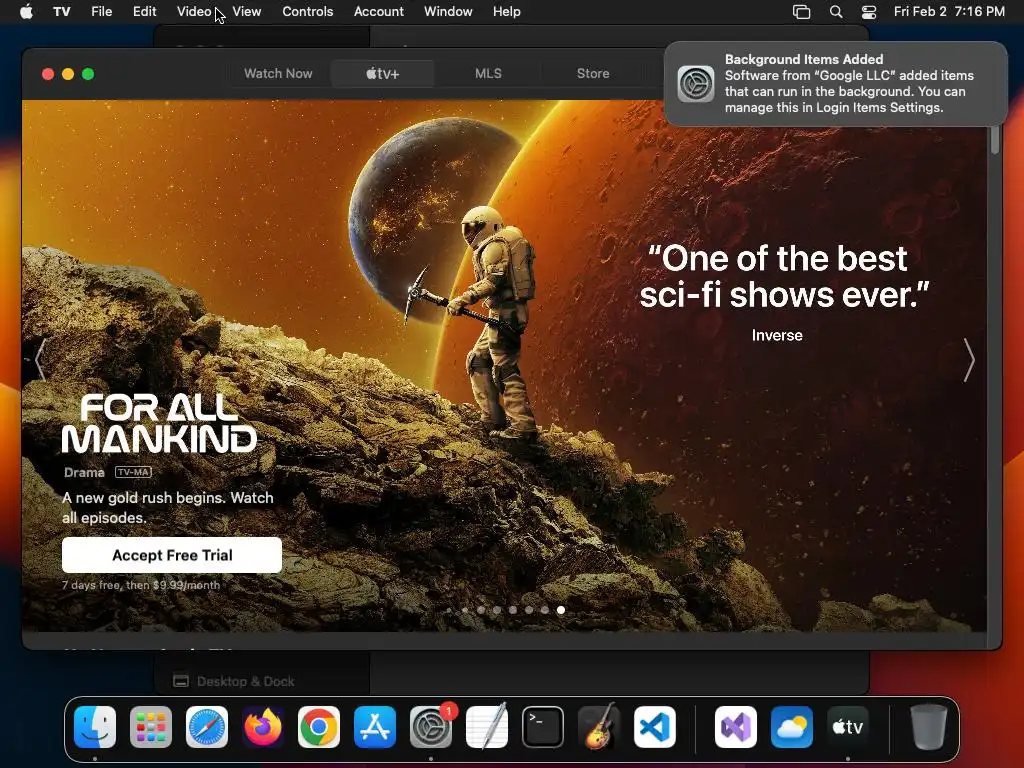Open the Account menu
1024x768 pixels.
(379, 11)
